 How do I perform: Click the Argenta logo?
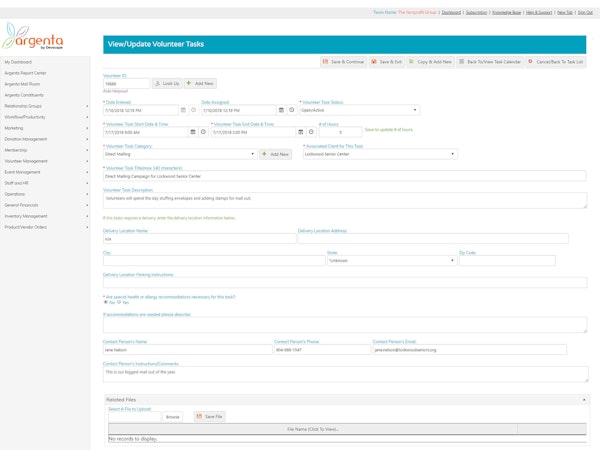tap(32, 37)
